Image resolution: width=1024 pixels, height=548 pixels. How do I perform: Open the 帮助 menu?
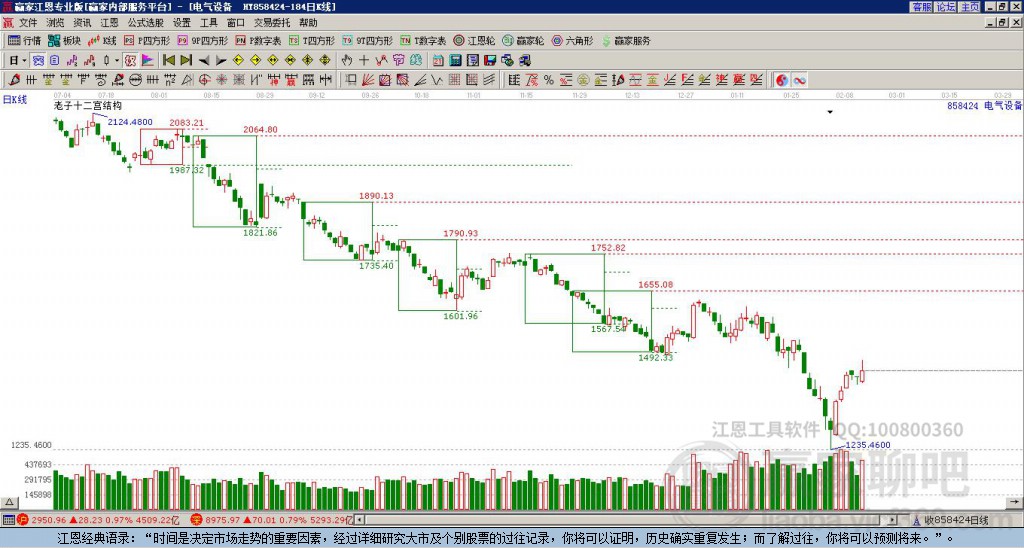[308, 23]
